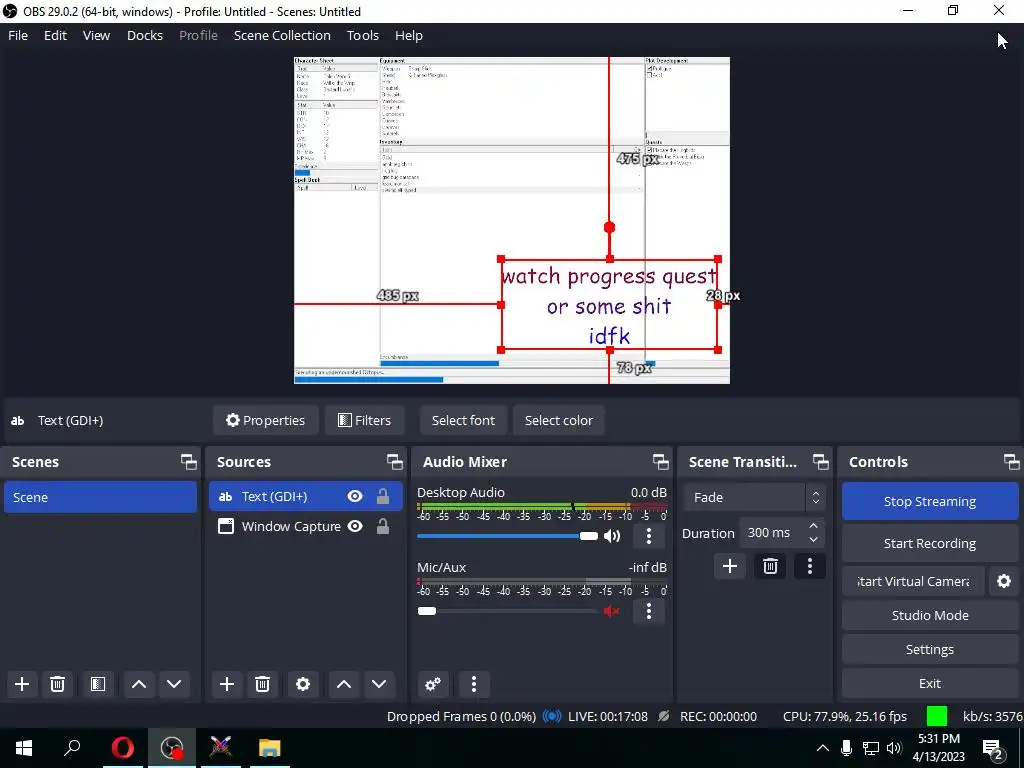Move source up in Sources list
The width and height of the screenshot is (1024, 768).
pyautogui.click(x=344, y=684)
